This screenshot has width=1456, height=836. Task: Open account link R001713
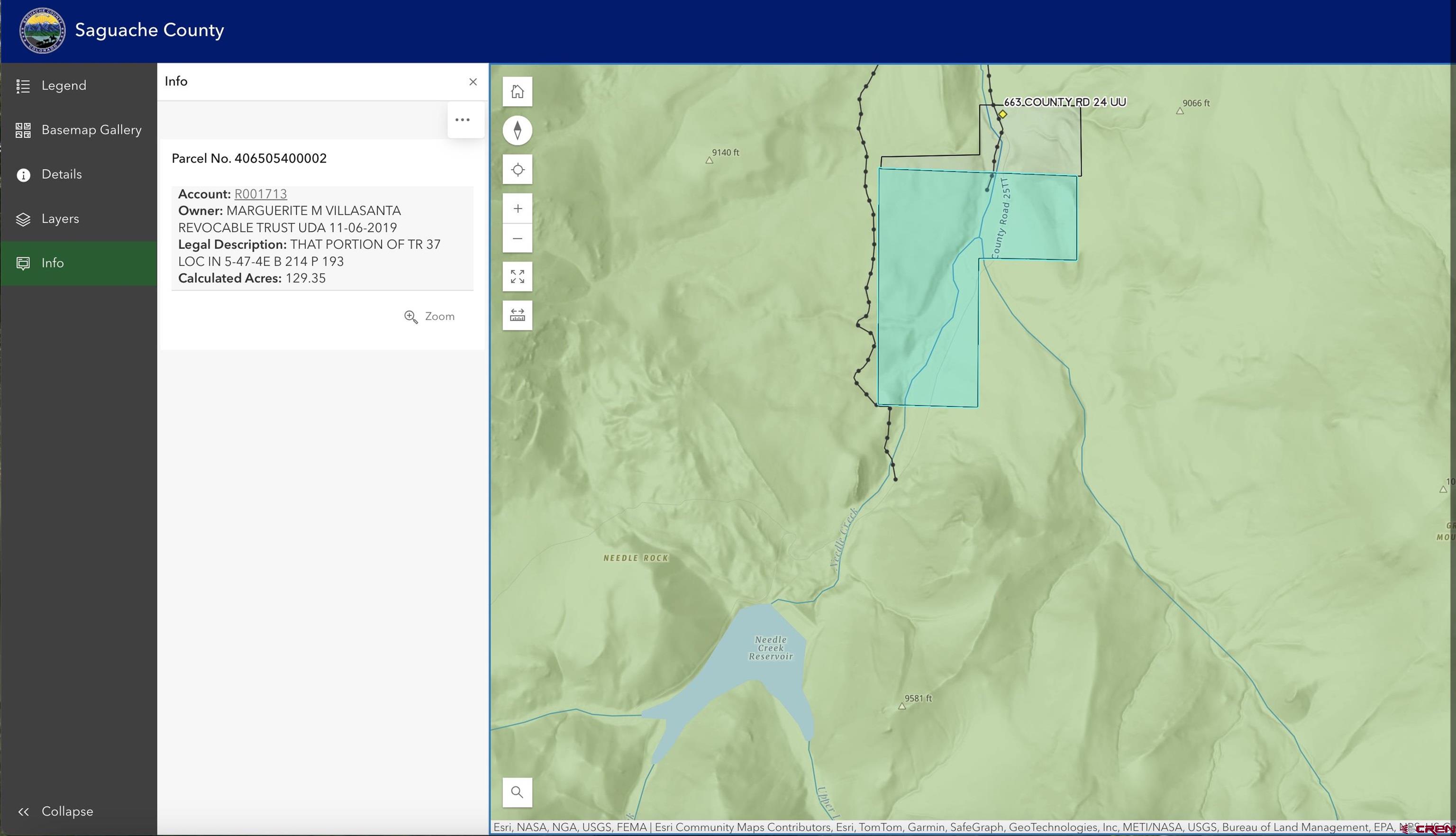[x=261, y=194]
